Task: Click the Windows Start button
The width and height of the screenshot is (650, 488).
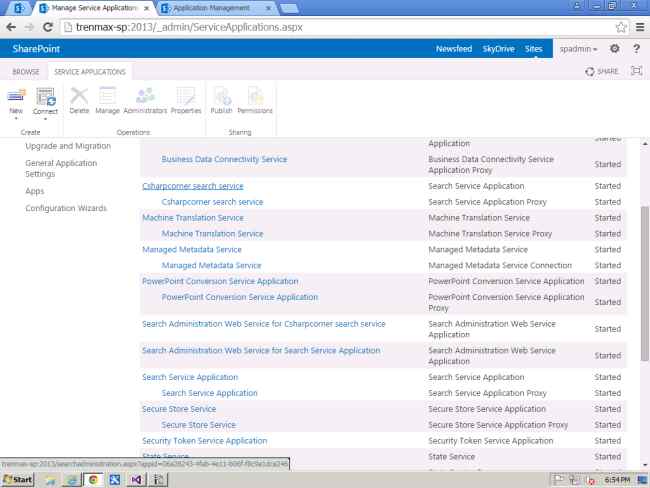Action: pos(17,480)
